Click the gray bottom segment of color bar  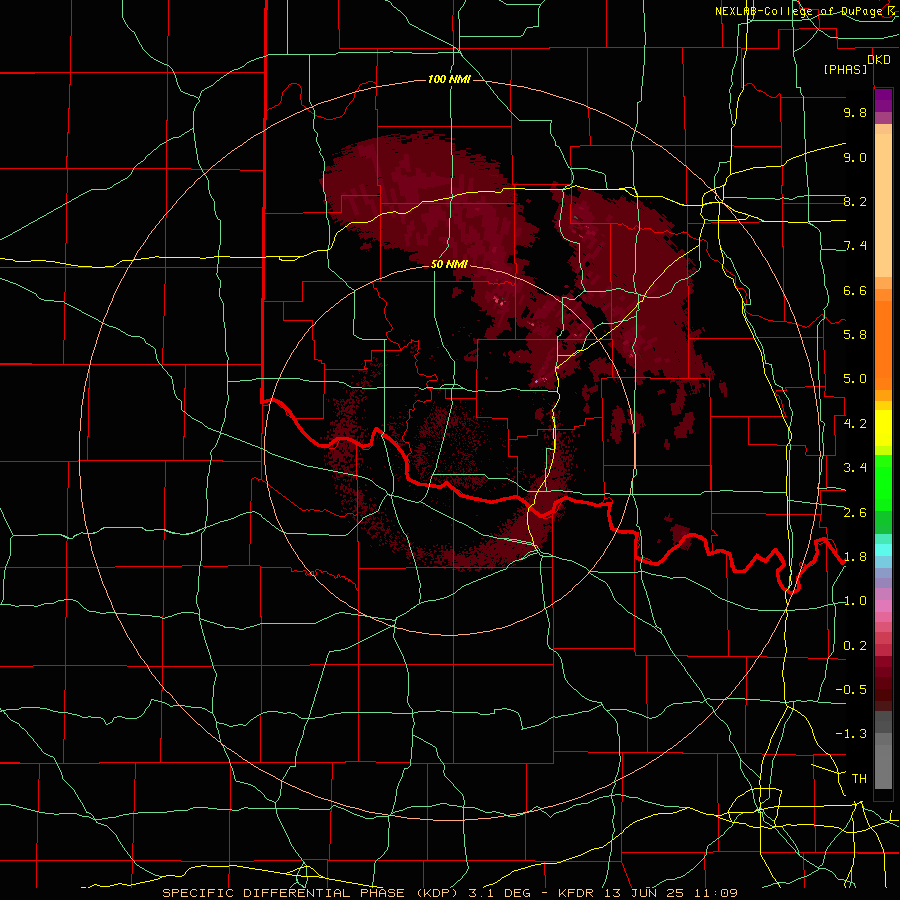(883, 766)
